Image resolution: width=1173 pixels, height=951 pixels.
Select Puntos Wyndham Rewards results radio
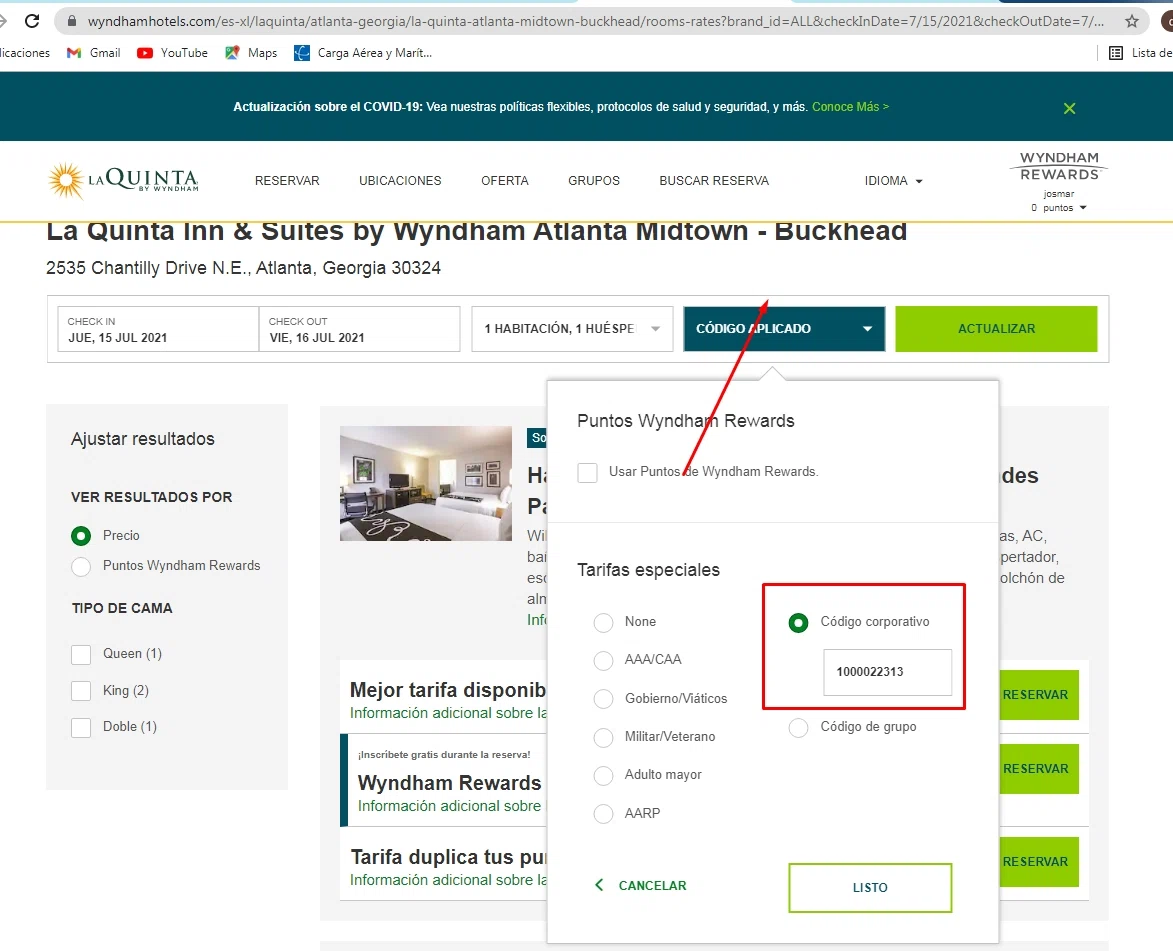pos(81,566)
